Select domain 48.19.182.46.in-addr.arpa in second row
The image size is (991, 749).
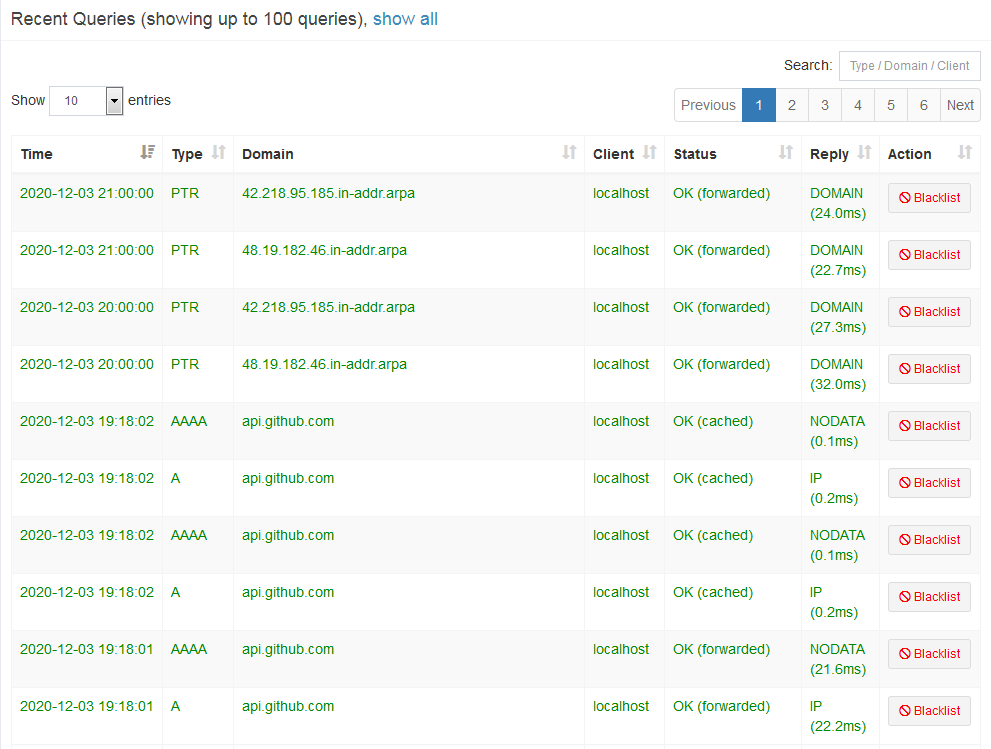pos(324,250)
